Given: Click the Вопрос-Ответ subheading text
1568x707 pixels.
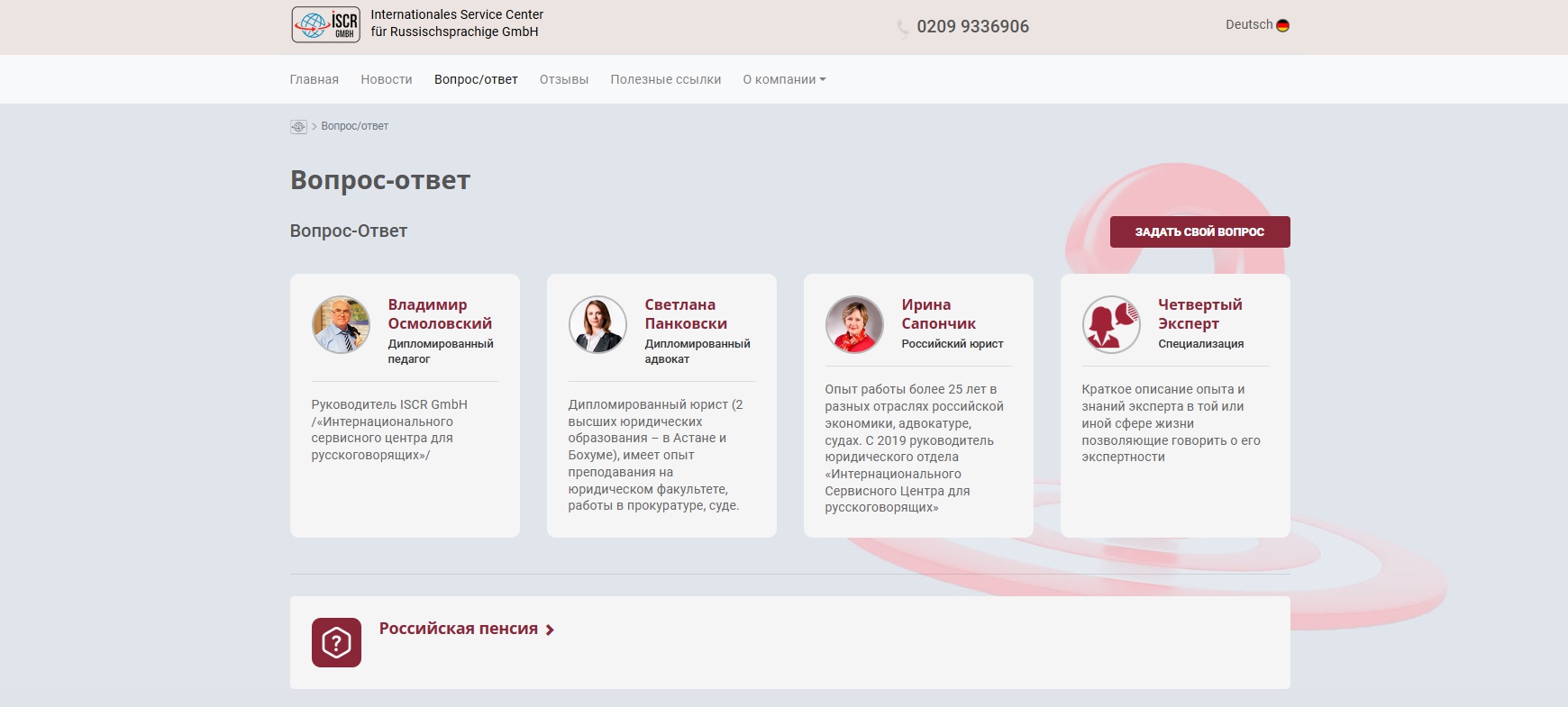Looking at the screenshot, I should point(349,231).
